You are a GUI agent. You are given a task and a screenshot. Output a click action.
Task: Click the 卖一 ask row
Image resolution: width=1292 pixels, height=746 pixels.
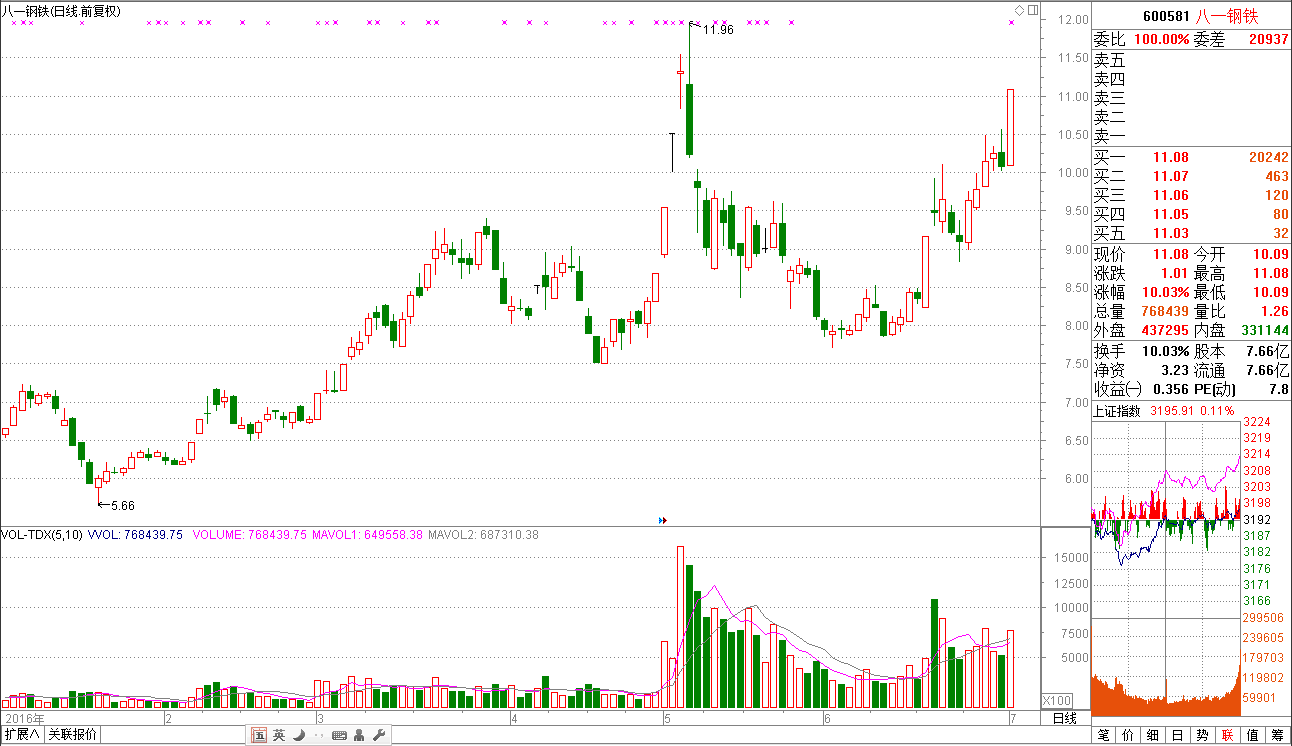[x=1191, y=136]
